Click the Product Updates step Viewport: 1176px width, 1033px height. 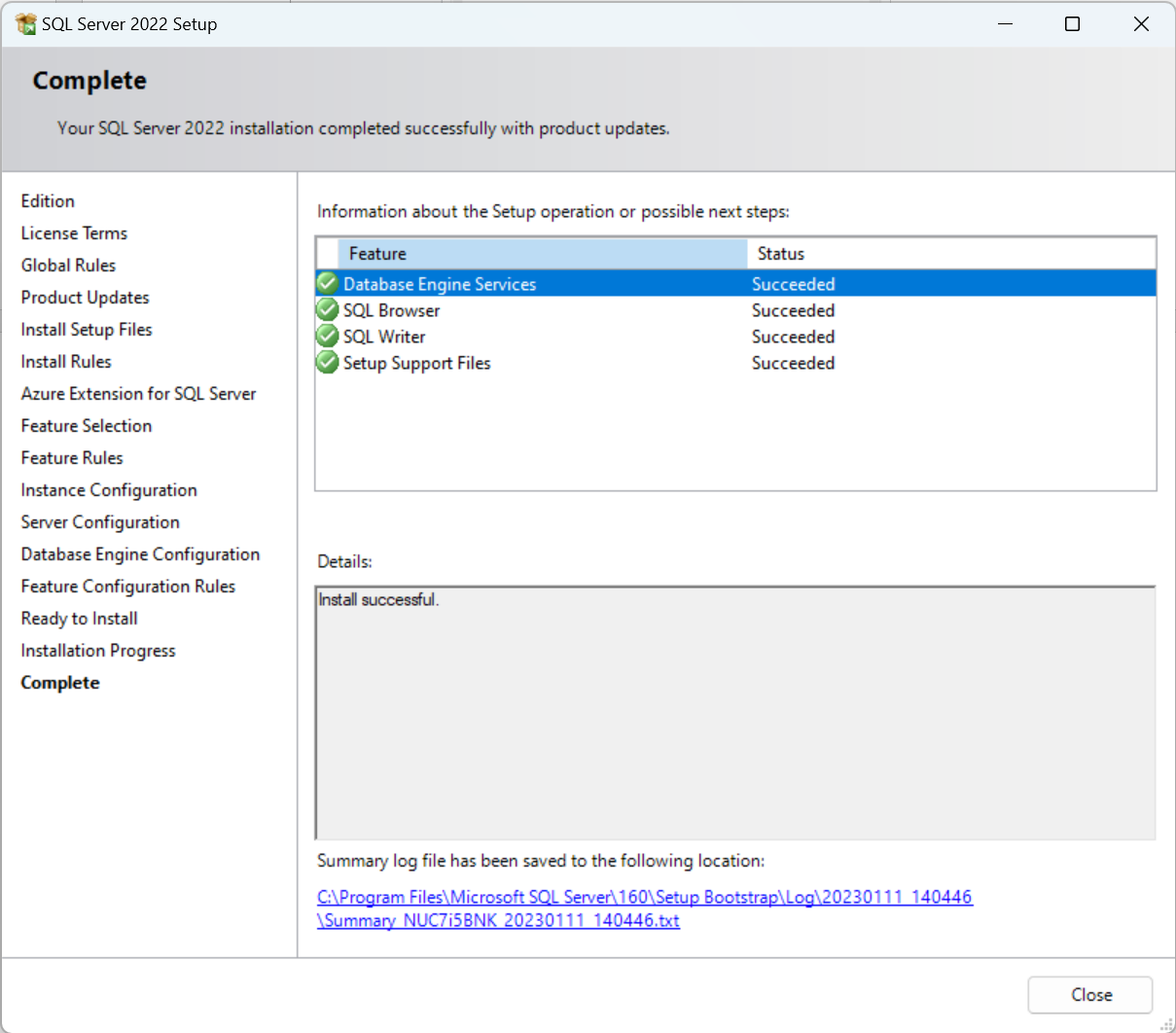85,298
